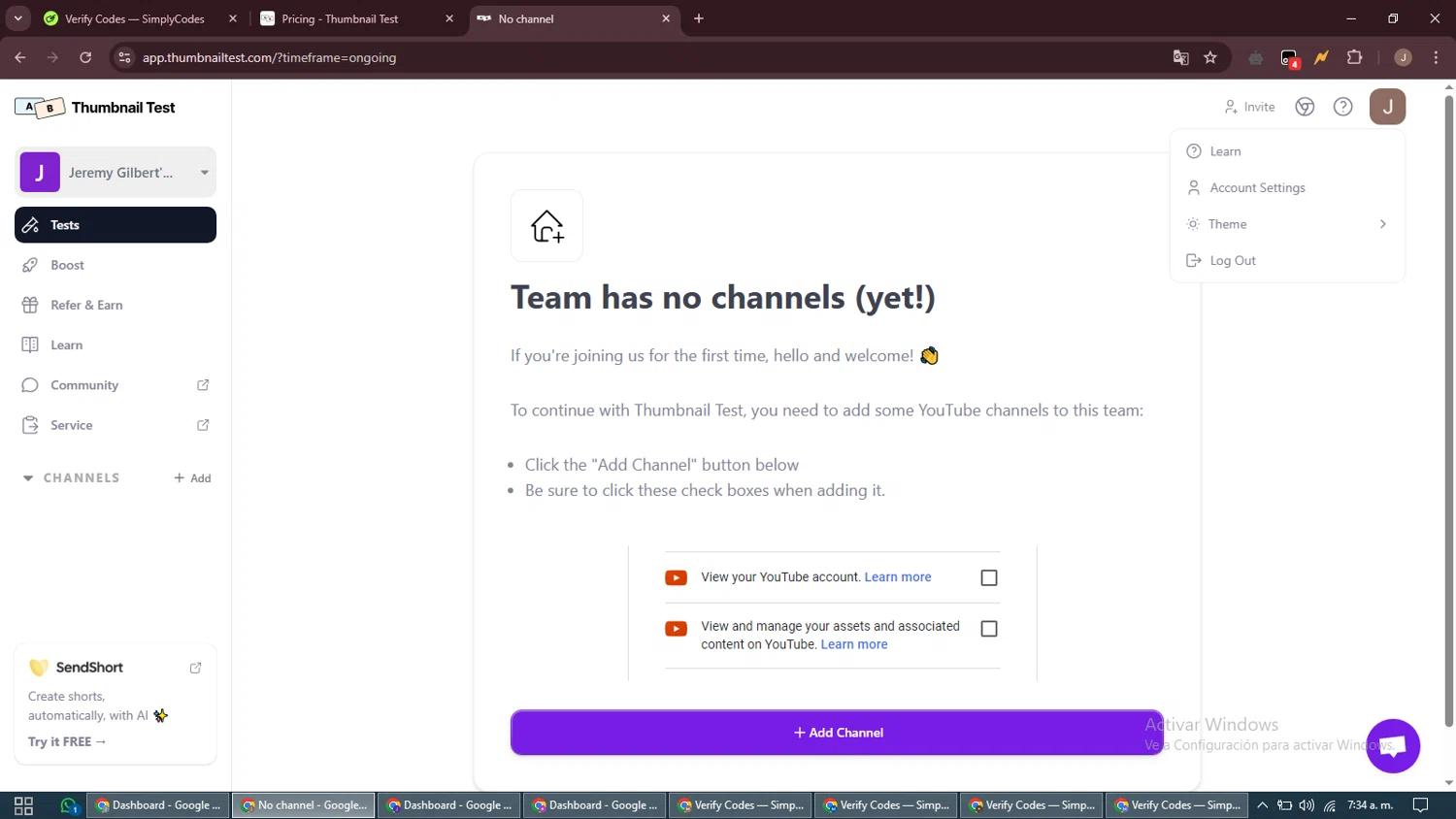1456x819 pixels.
Task: Open Learn in the left sidebar
Action: 116,345
